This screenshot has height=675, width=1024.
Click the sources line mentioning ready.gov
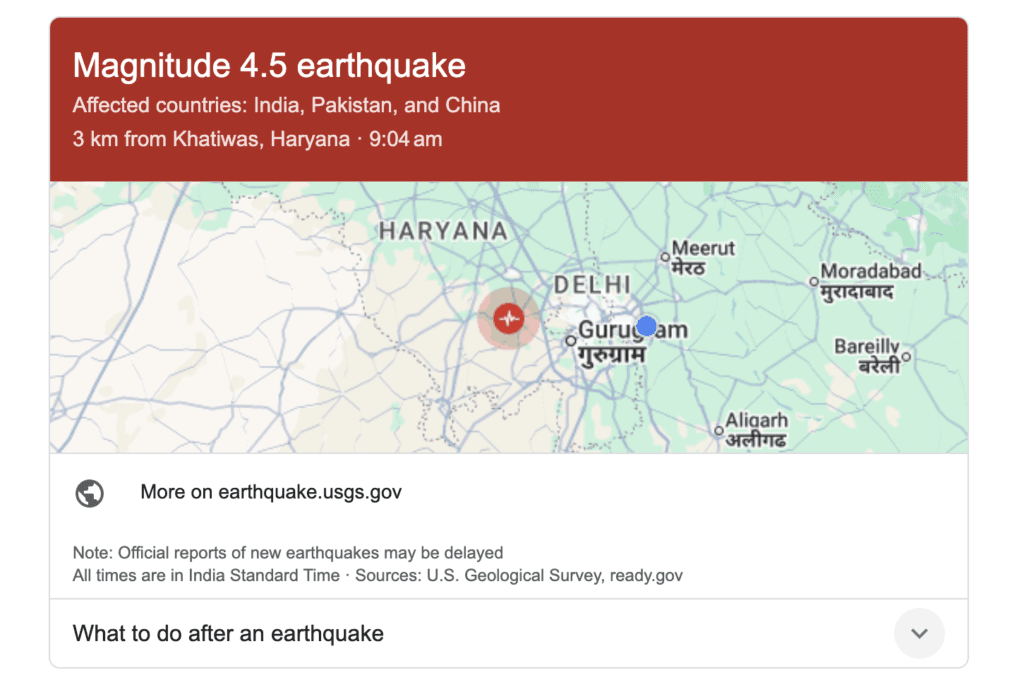[x=377, y=575]
